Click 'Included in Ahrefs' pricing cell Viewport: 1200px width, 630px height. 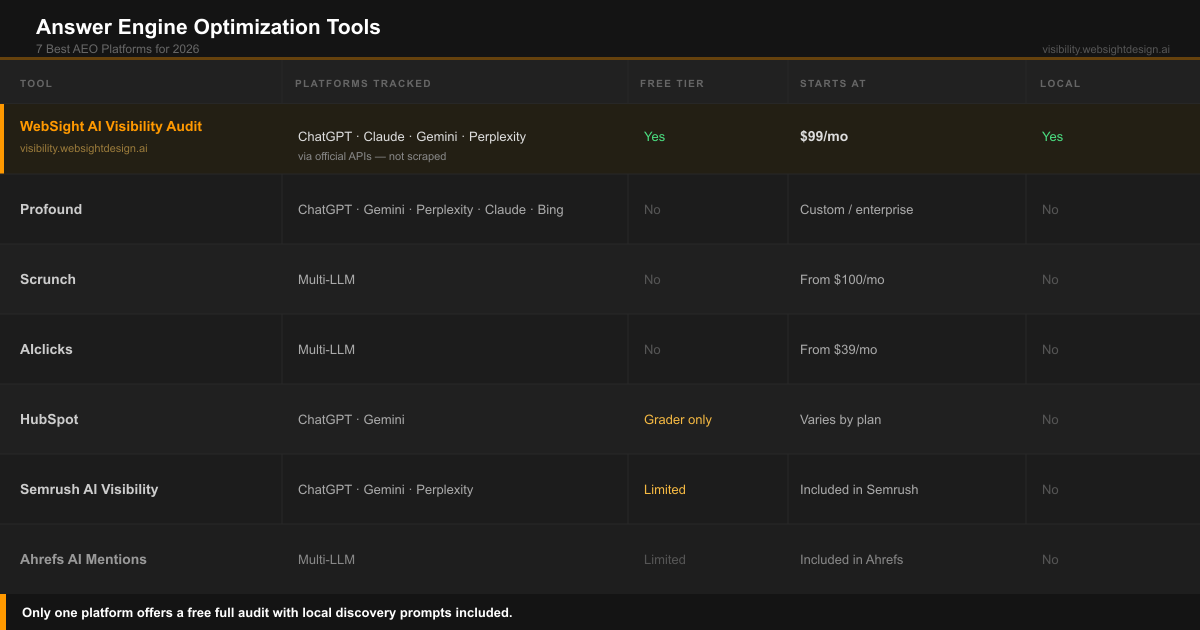[x=851, y=559]
